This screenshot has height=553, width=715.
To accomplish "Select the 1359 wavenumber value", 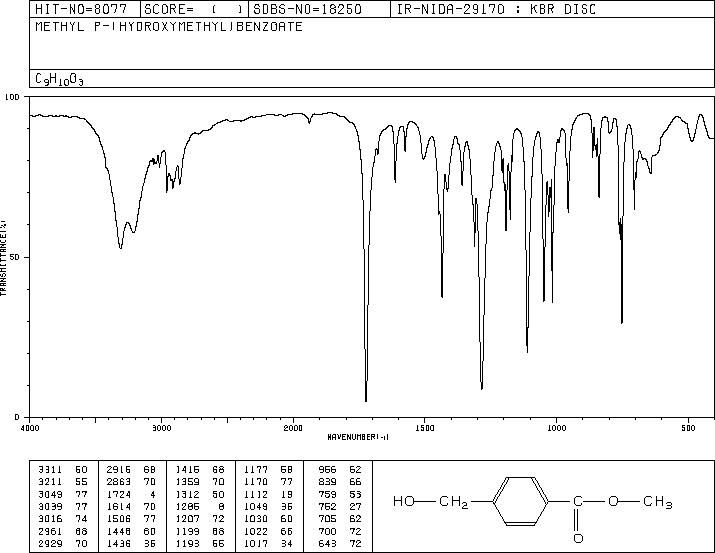I will pos(187,482).
